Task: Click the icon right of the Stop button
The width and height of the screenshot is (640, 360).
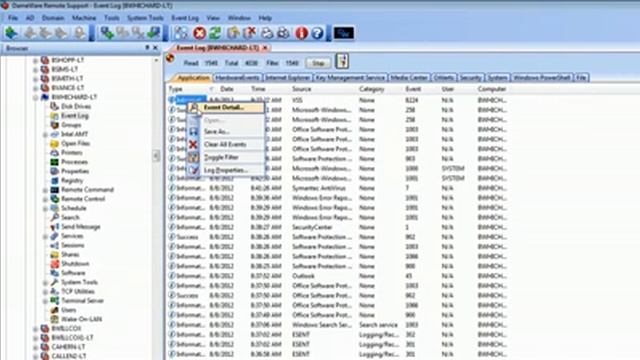Action: click(342, 62)
